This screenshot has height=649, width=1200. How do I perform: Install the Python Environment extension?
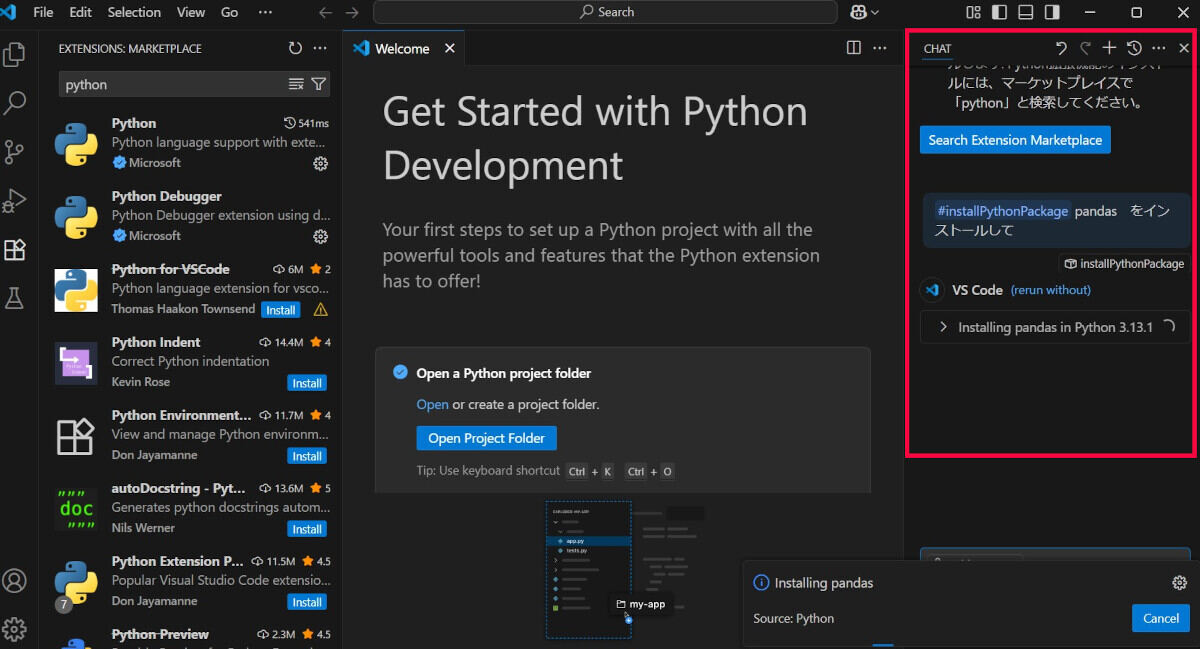[307, 456]
